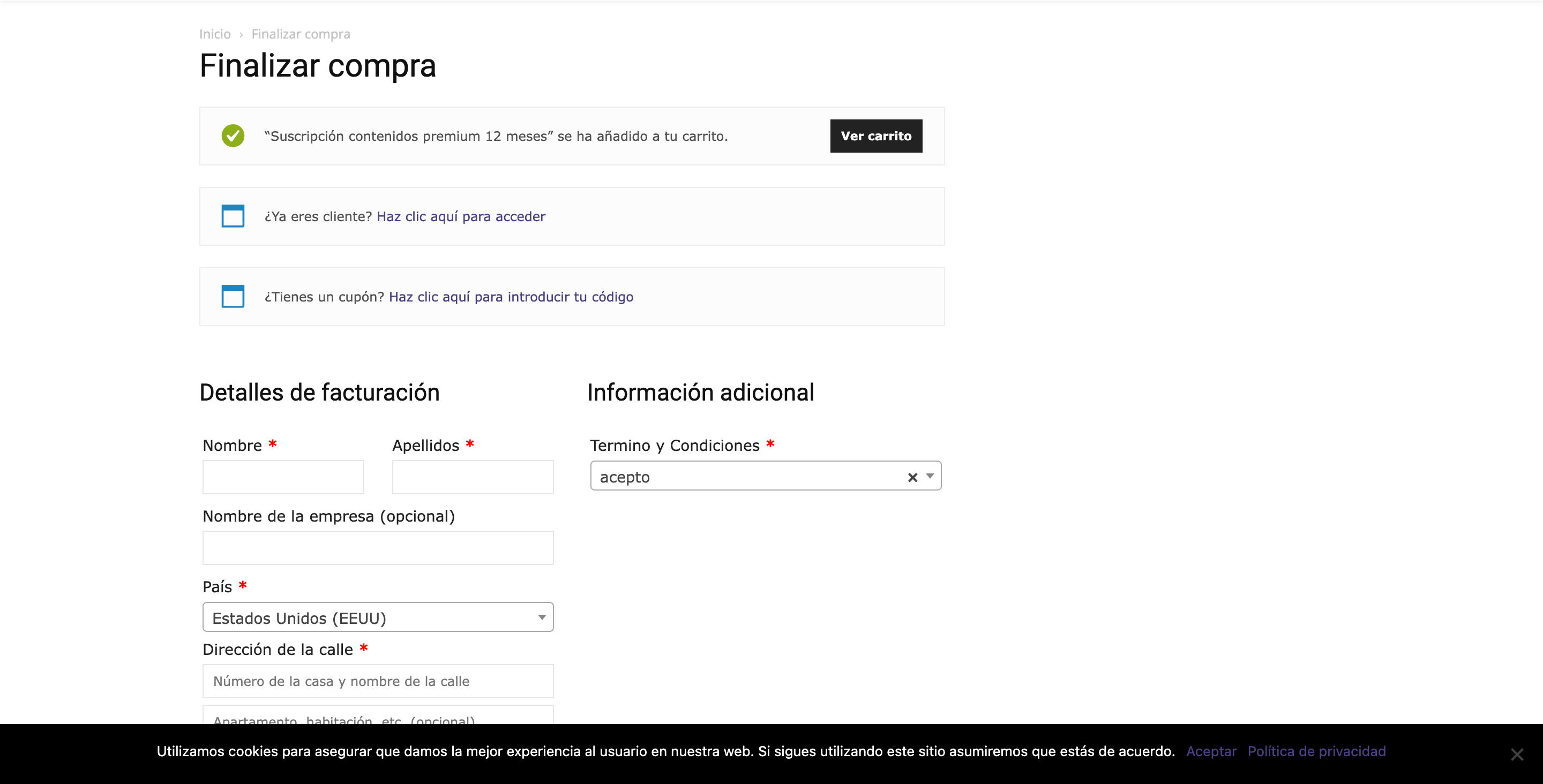Open the País dropdown 'Estados Unidos (EEUU)'
This screenshot has height=784, width=1543.
[378, 617]
